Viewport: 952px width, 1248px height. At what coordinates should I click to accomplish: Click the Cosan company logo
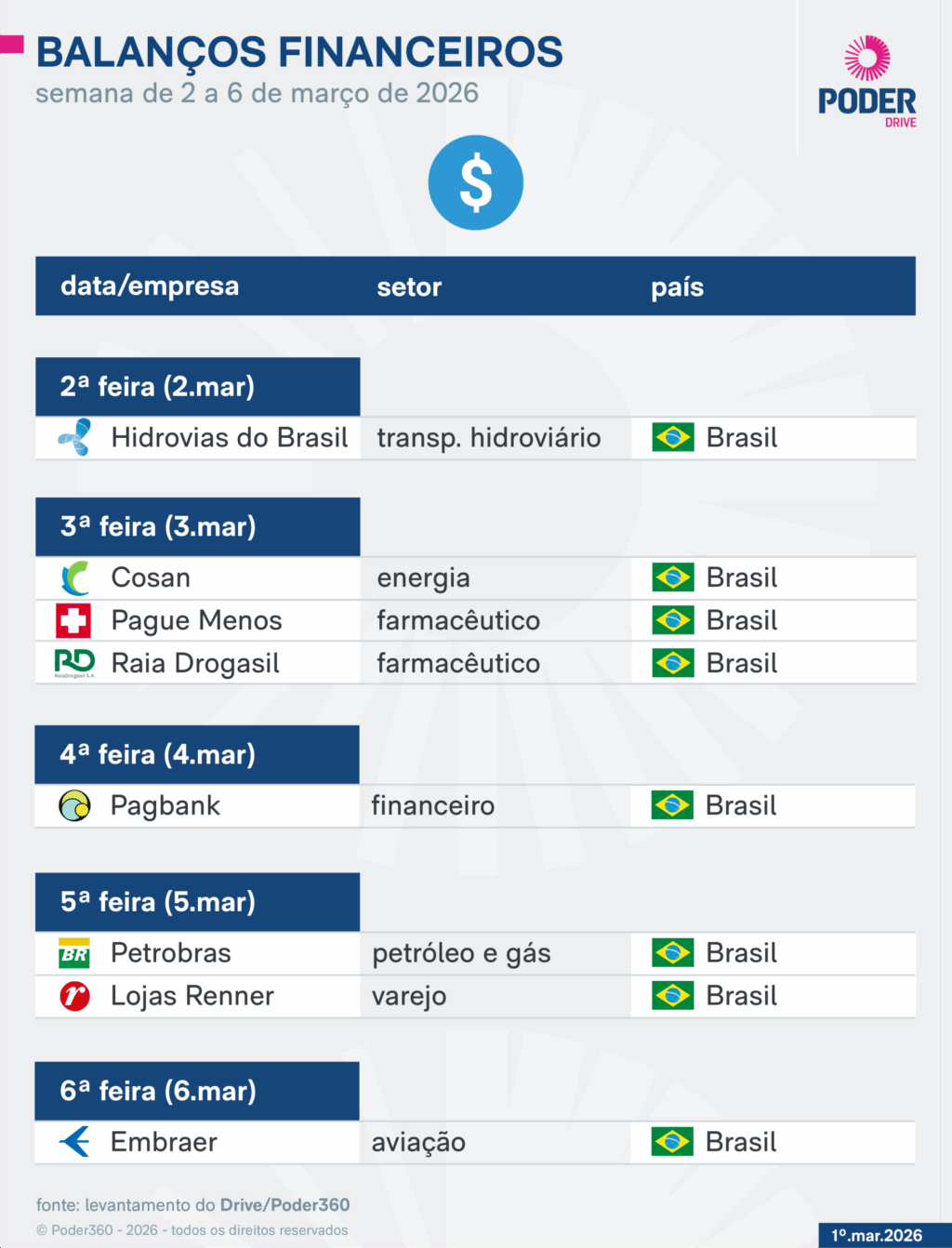pyautogui.click(x=74, y=578)
